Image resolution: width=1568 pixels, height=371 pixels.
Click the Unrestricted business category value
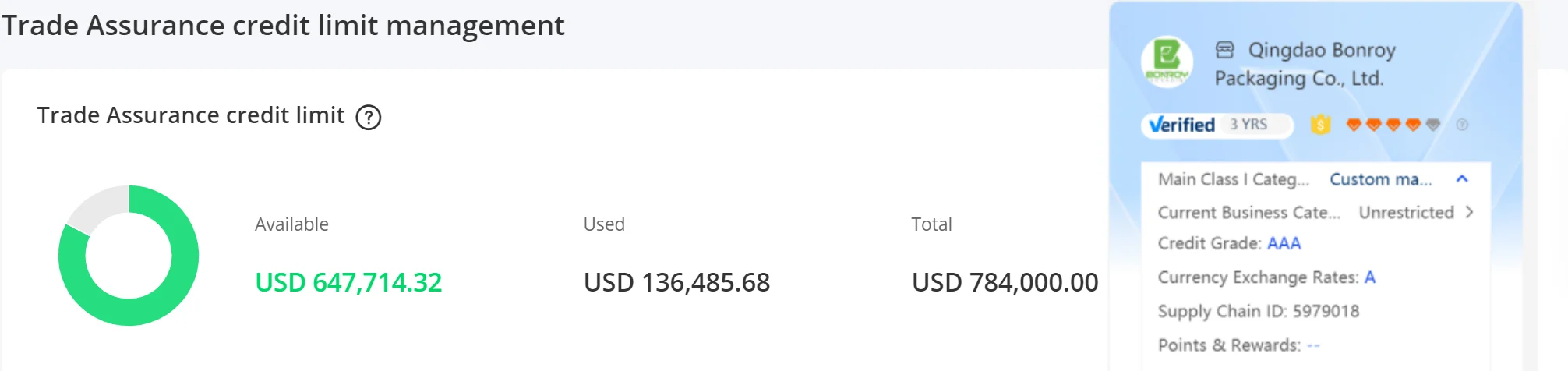click(x=1406, y=212)
